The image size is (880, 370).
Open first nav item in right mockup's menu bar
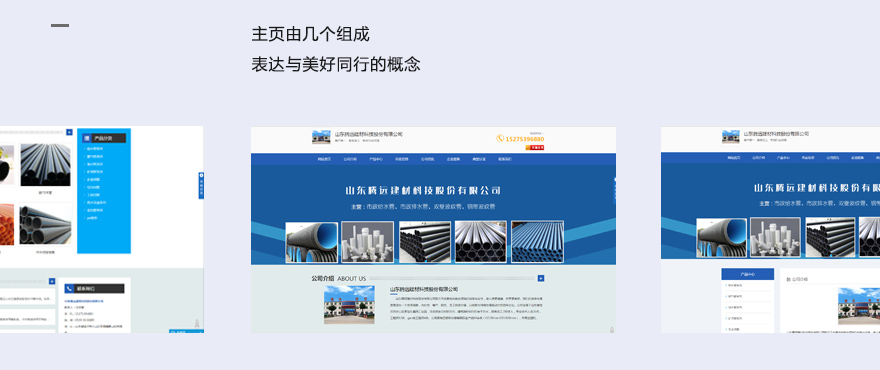pos(734,158)
